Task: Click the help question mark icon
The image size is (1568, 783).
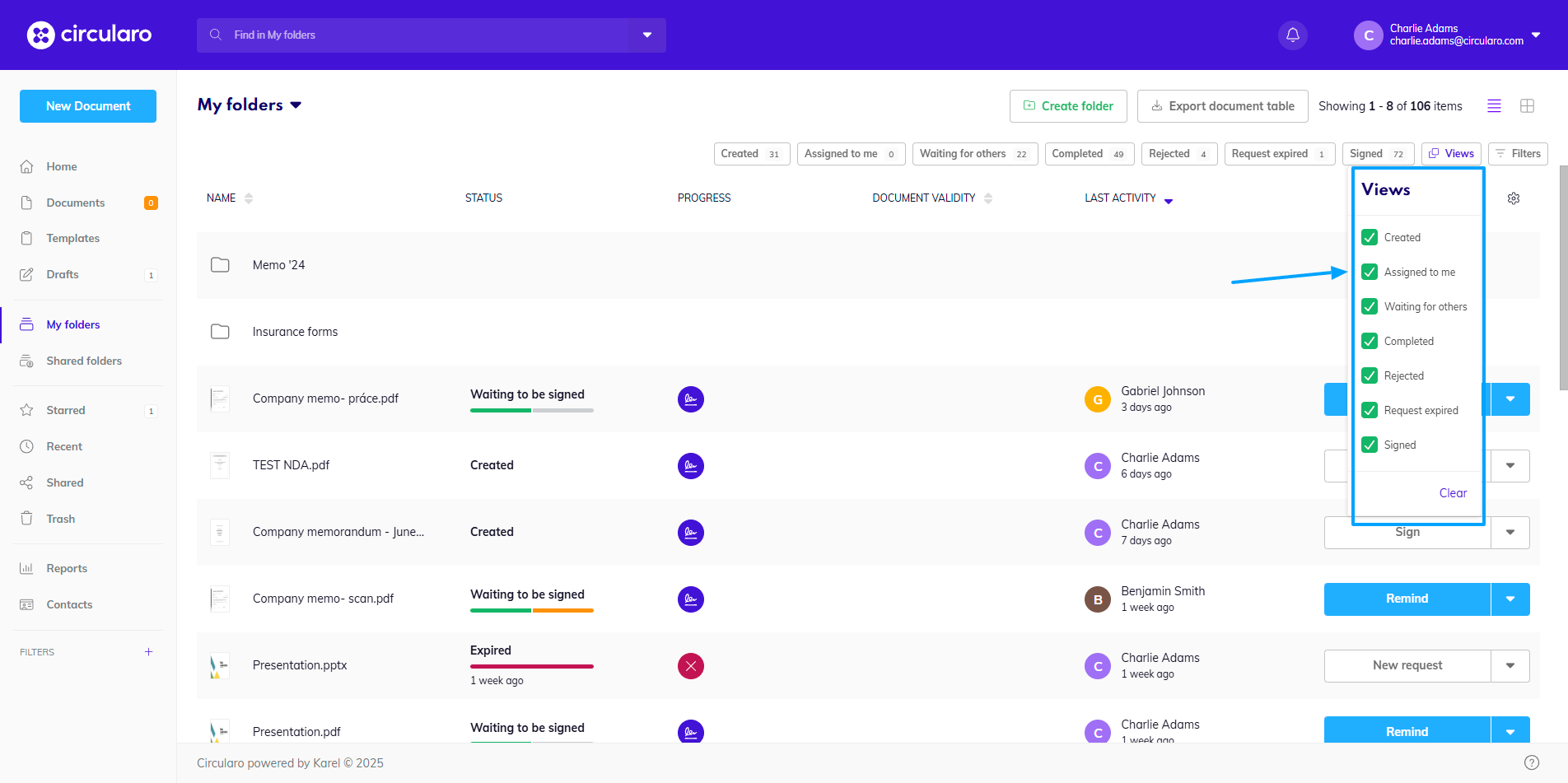Action: (1531, 762)
